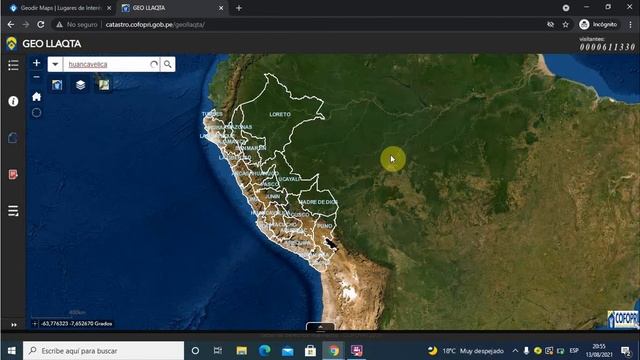
Task: Open the blue shield map widget icon
Action: [57, 85]
